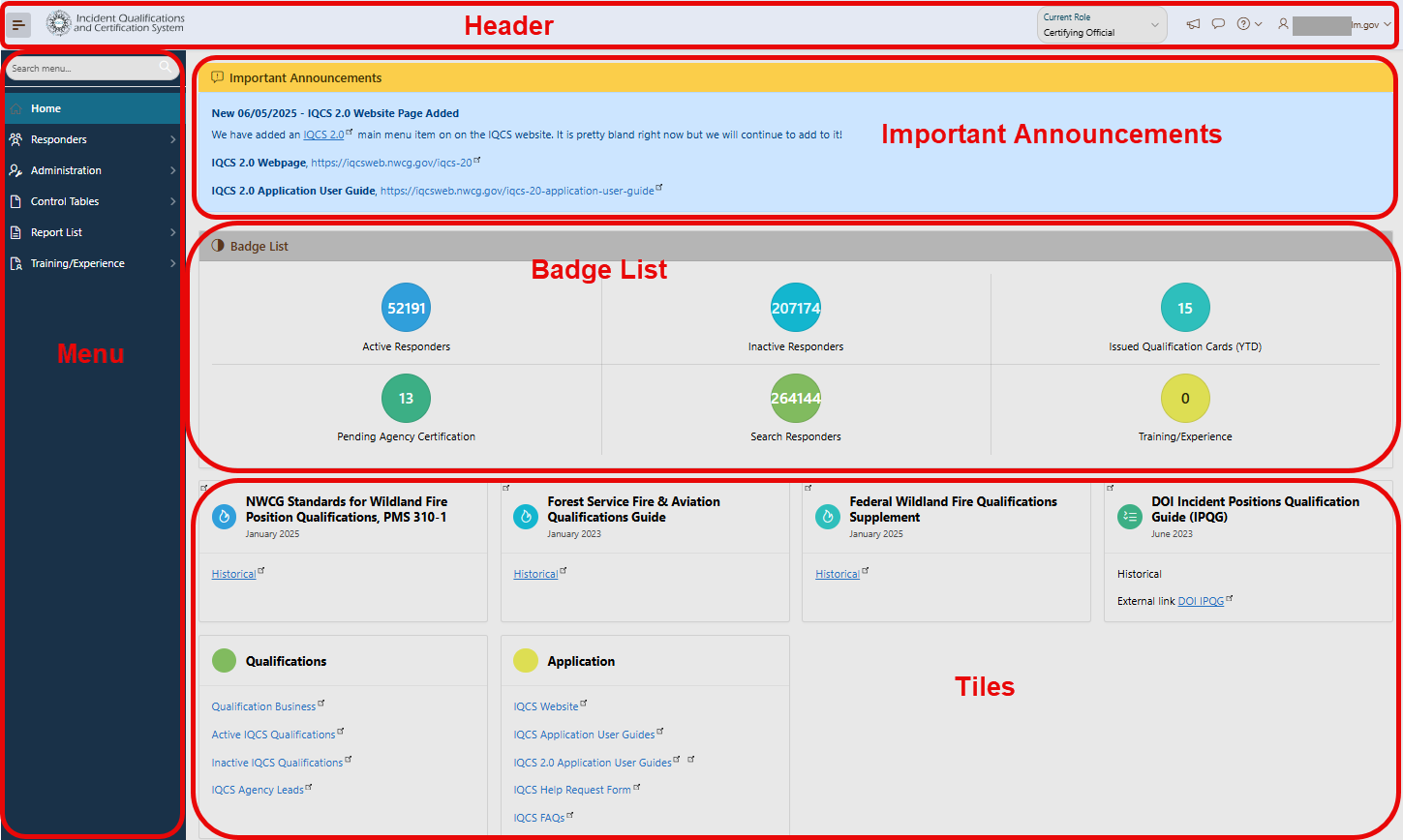1403x840 pixels.
Task: Click the DOI IPQG tile list icon
Action: coord(1130,517)
